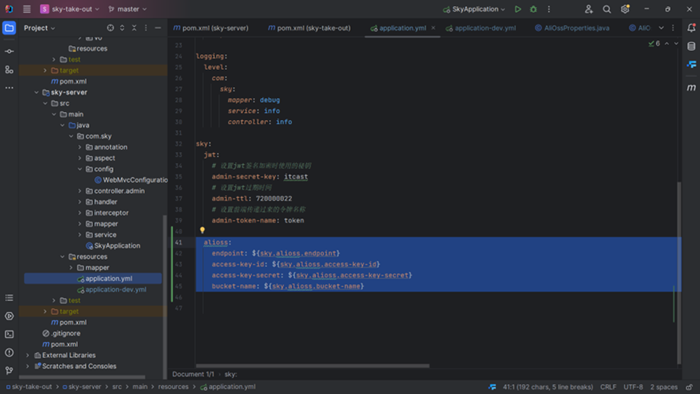Click the editor horizontal scrollbar
700x394 pixels.
pos(312,366)
